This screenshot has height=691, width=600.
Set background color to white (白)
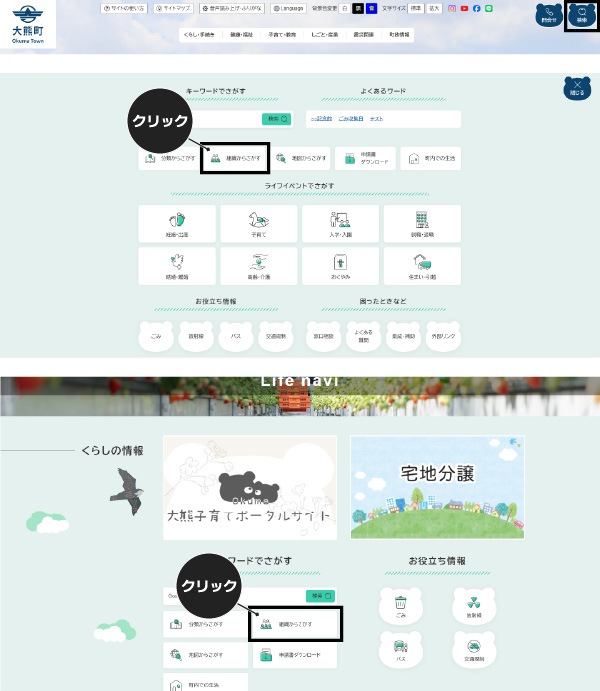pyautogui.click(x=345, y=8)
